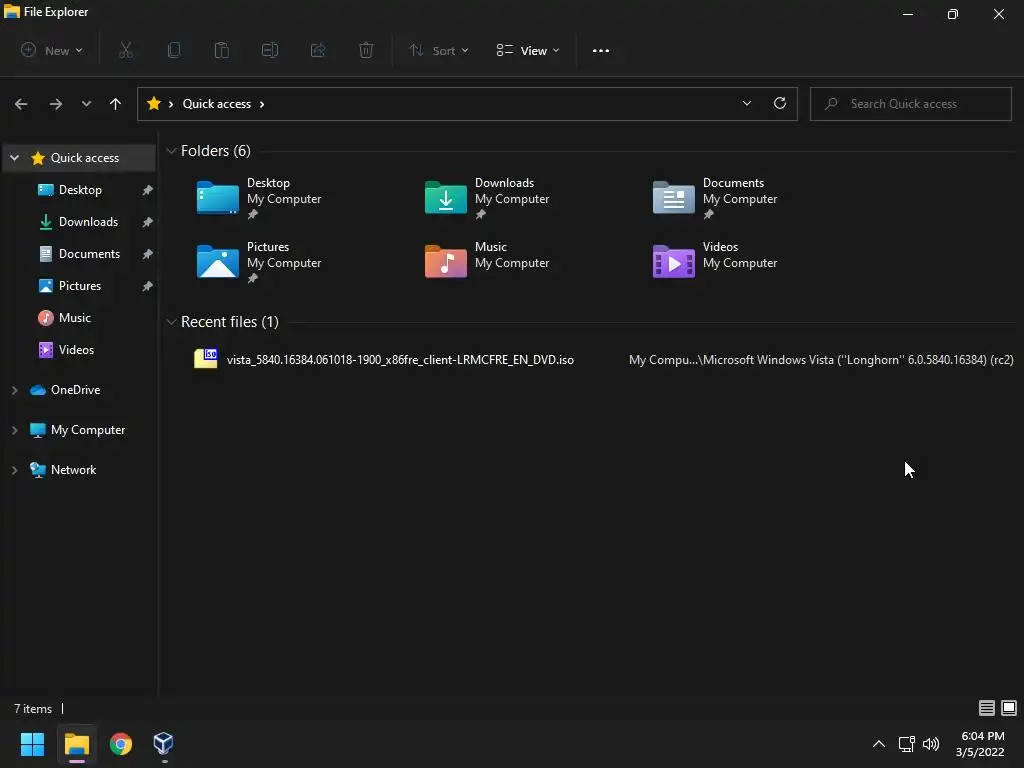Open network status tray icon
Viewport: 1024px width, 768px height.
[906, 744]
